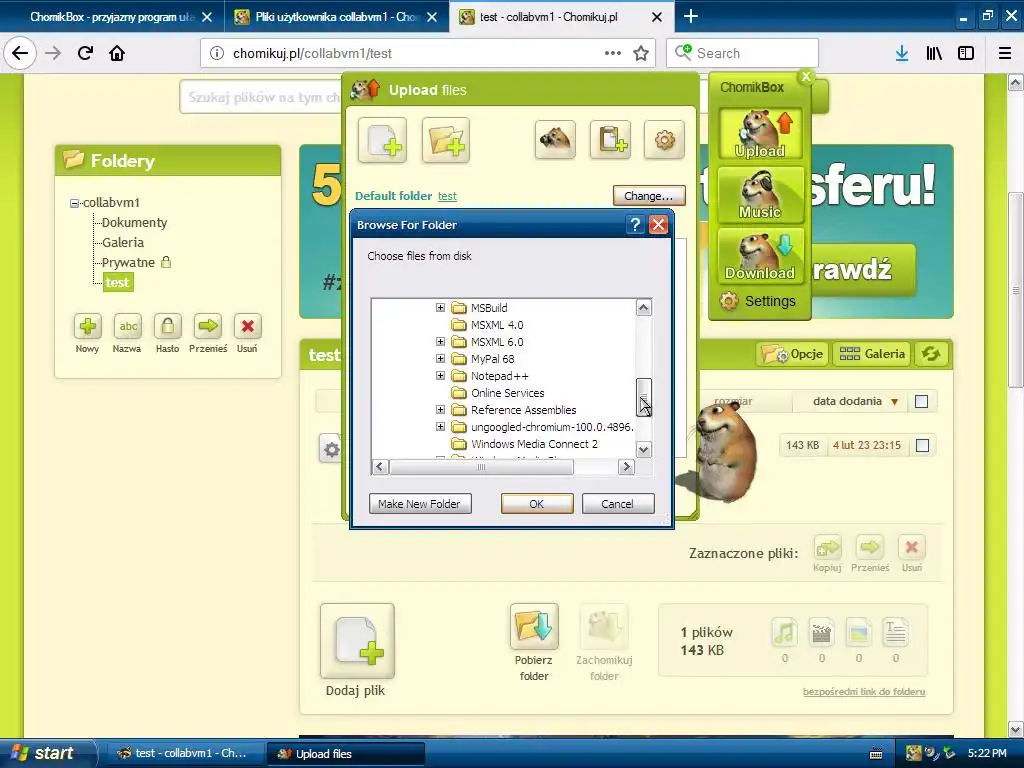Click the image files count icon
The width and height of the screenshot is (1024, 768).
[x=858, y=632]
